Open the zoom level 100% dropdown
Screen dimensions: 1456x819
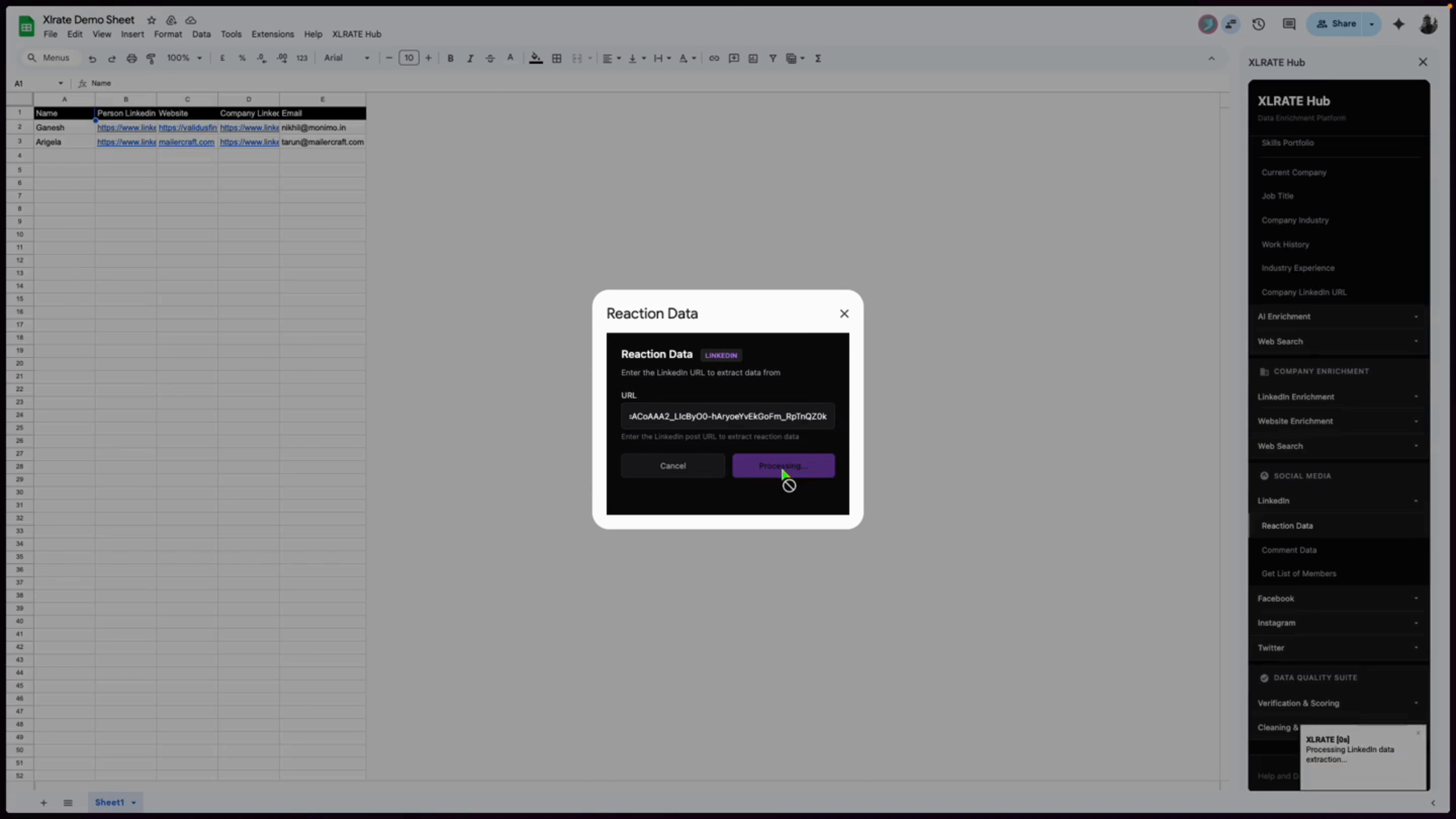pyautogui.click(x=184, y=58)
